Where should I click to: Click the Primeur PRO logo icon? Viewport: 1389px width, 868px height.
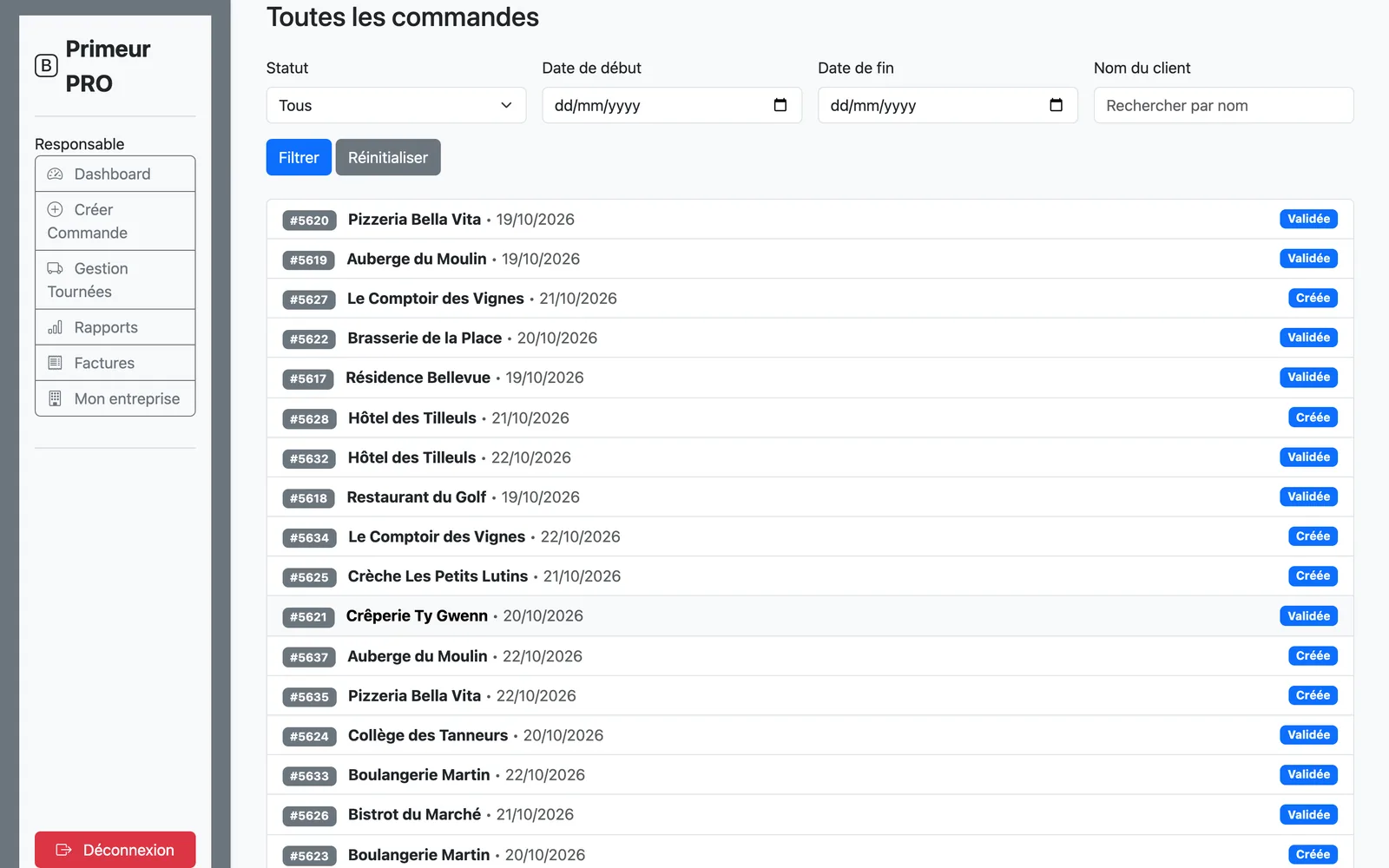(46, 66)
